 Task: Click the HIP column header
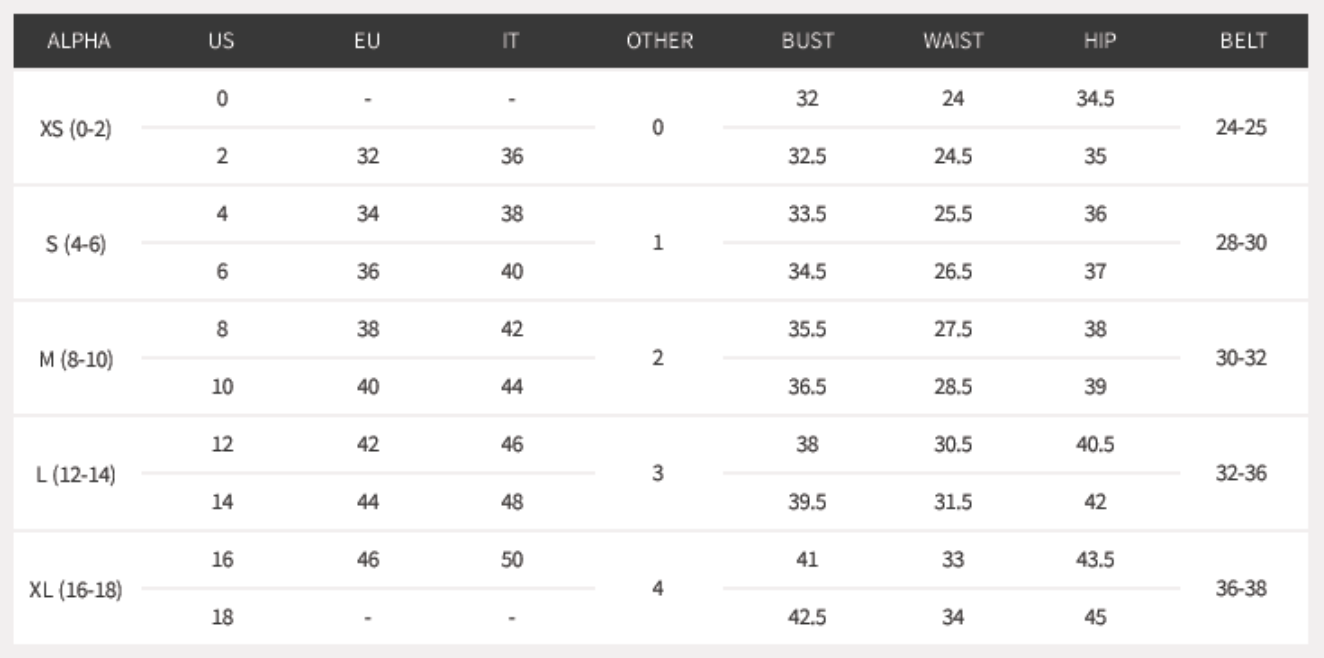(x=1096, y=42)
